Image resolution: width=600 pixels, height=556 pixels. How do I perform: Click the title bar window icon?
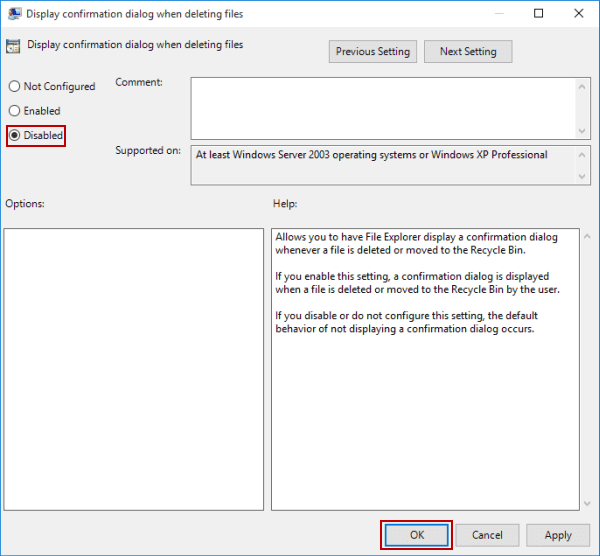15,14
